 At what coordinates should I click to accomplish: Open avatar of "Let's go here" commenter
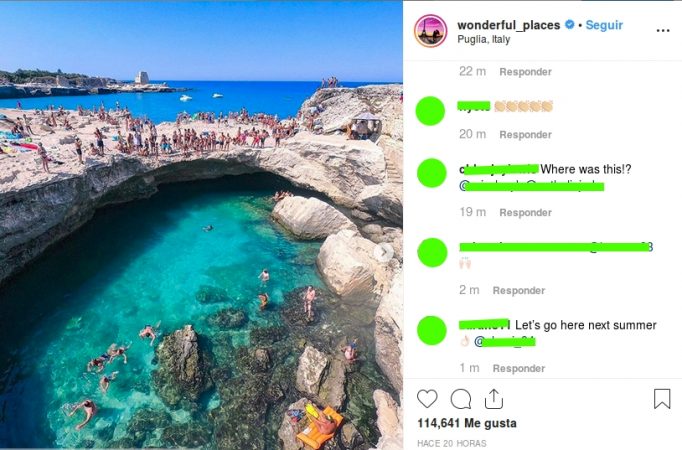coord(431,330)
